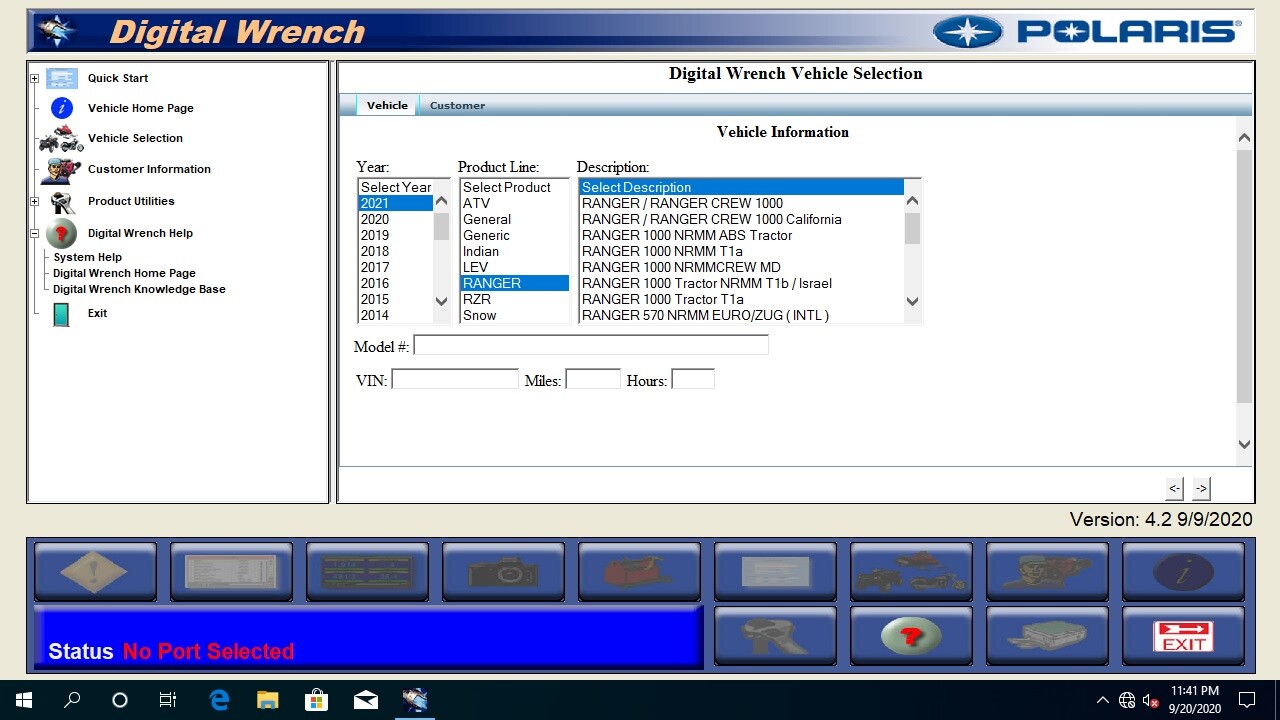
Task: Choose RZR in Product Line list
Action: (x=477, y=299)
